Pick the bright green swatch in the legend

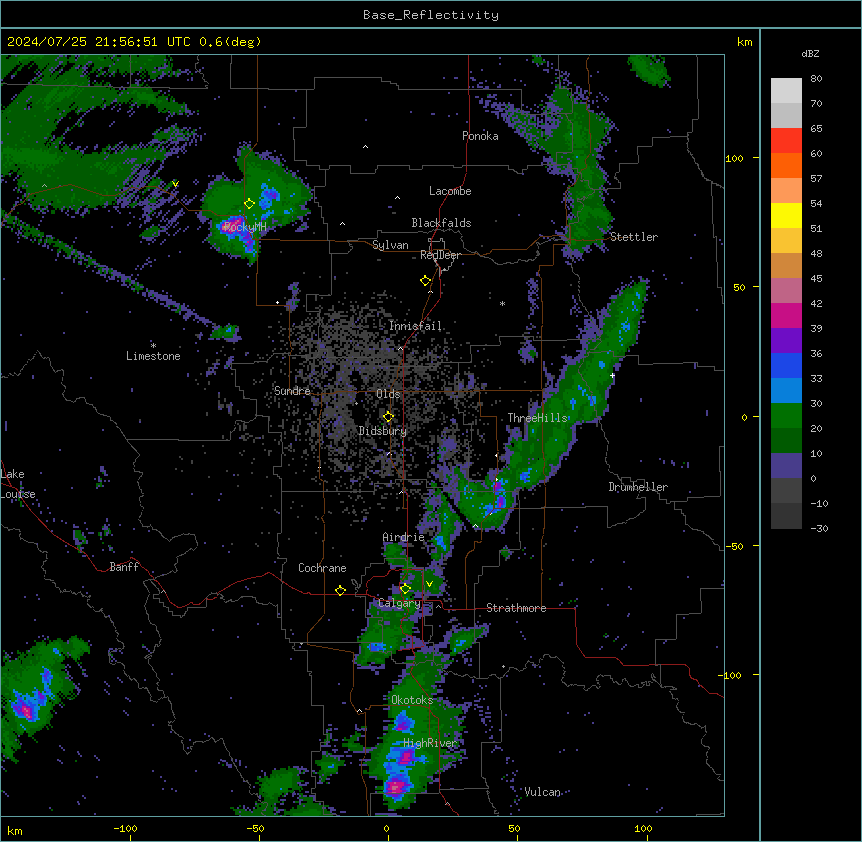786,416
